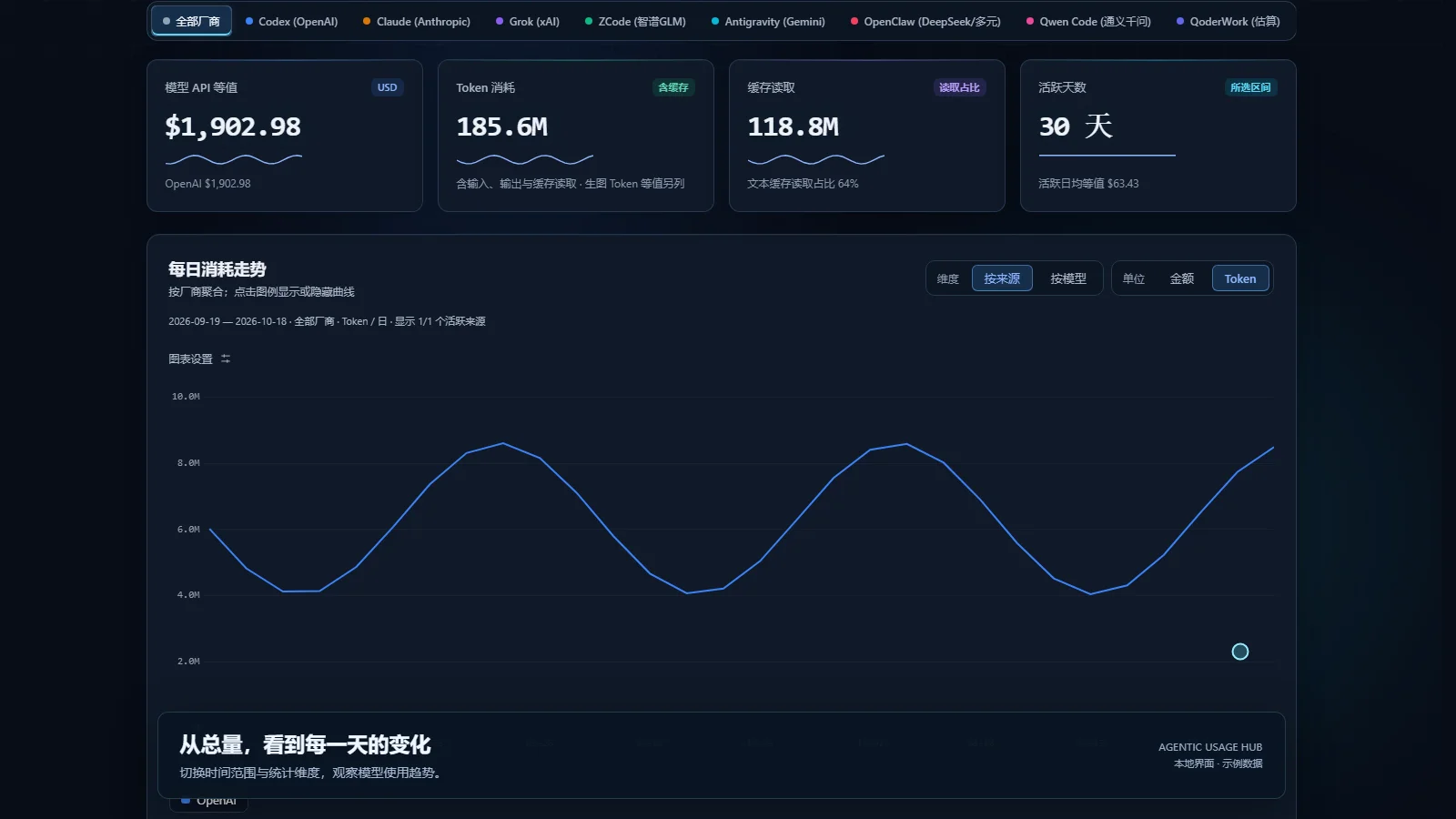Click the 从总量，看到每一天的变化 banner title
This screenshot has height=819, width=1456.
305,745
